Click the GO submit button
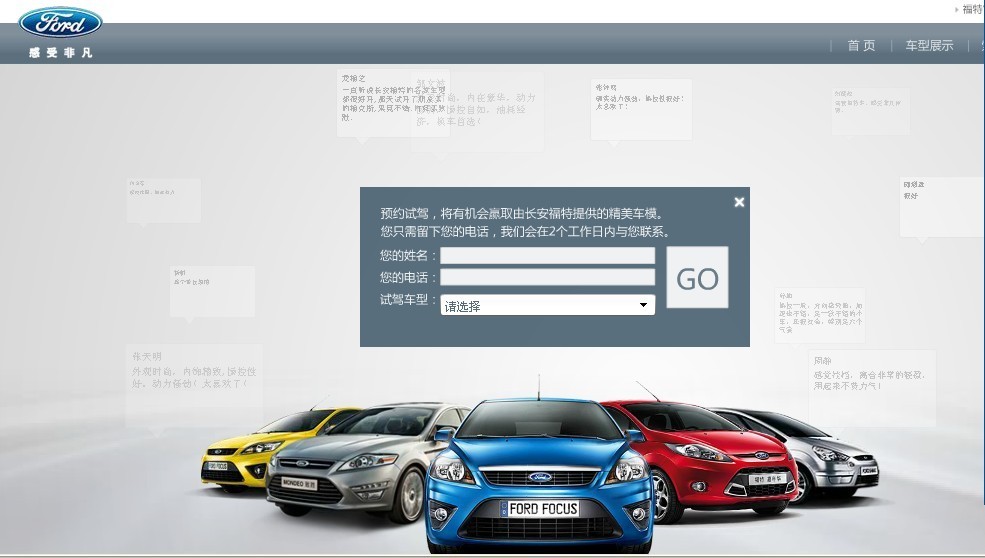The image size is (985, 558). 697,277
